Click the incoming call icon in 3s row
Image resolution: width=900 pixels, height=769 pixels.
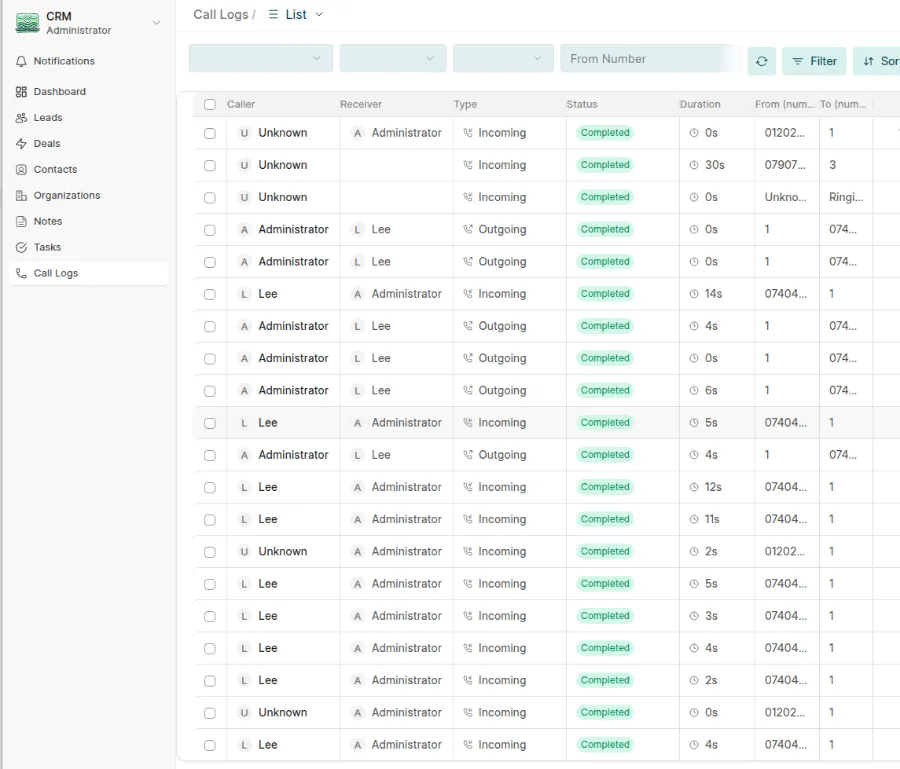tap(468, 616)
